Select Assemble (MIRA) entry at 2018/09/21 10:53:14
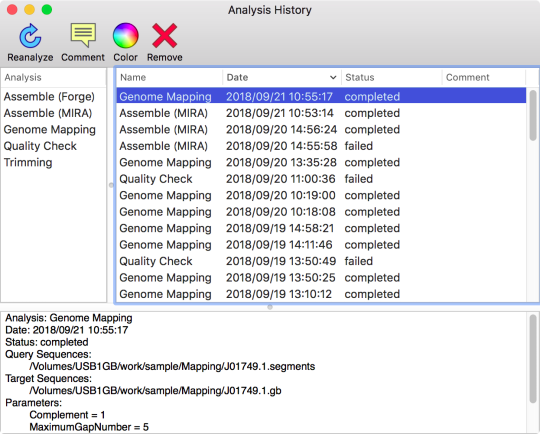 coord(321,113)
